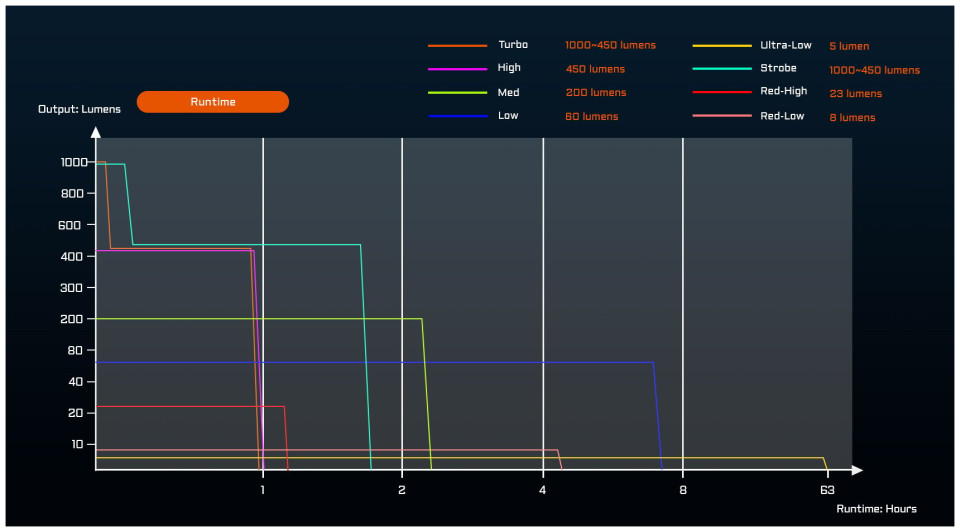Click the 'Output: Lumens' axis title
The height and width of the screenshot is (532, 960).
[x=79, y=109]
